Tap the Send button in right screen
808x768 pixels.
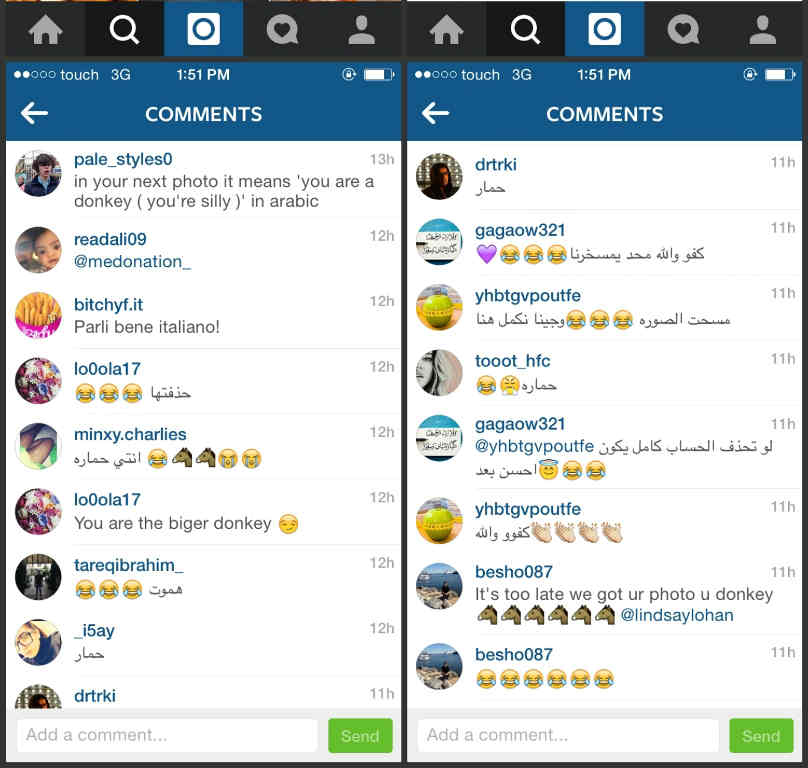[x=761, y=736]
